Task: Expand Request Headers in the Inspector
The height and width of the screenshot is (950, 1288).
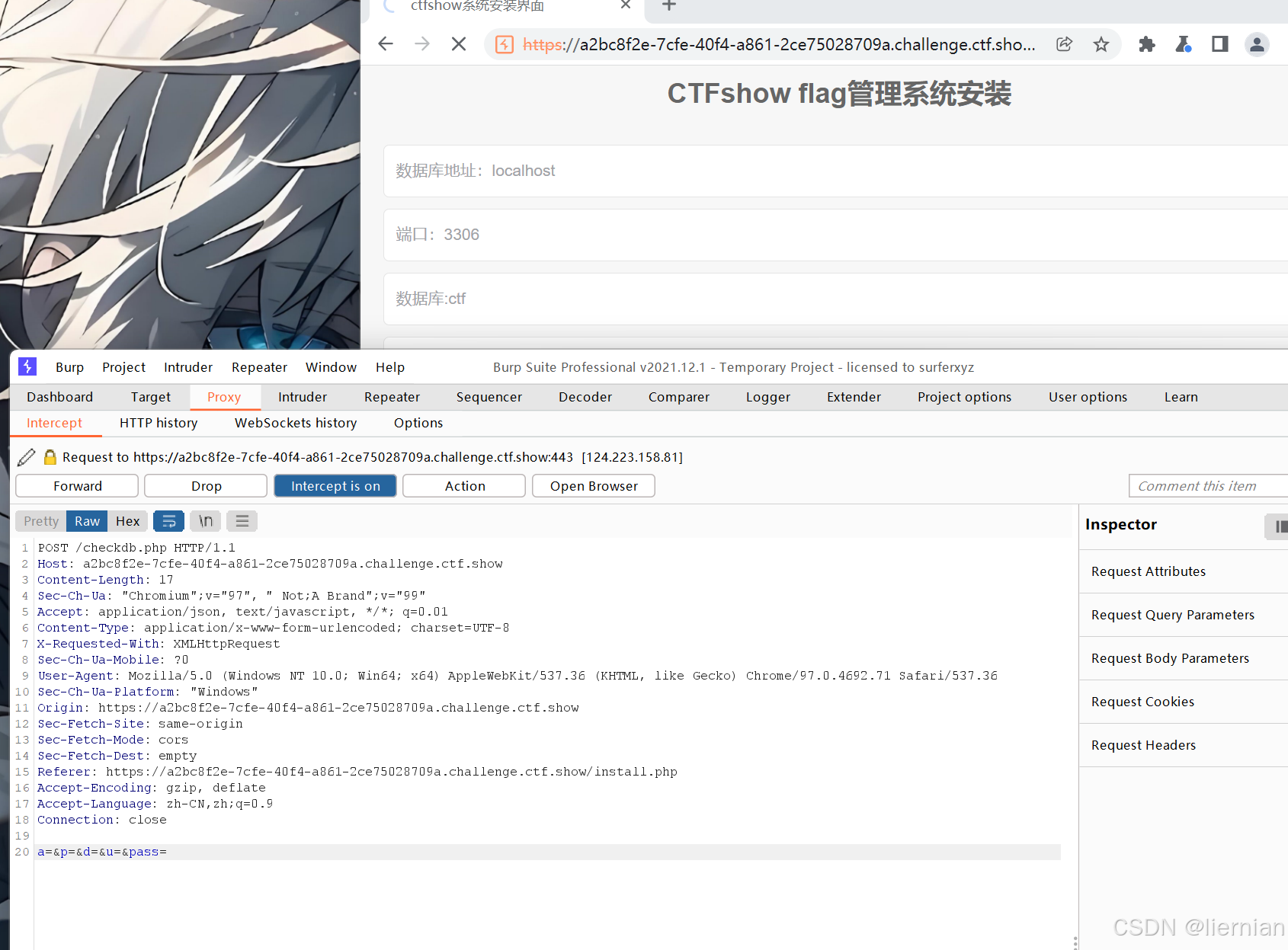Action: point(1143,745)
